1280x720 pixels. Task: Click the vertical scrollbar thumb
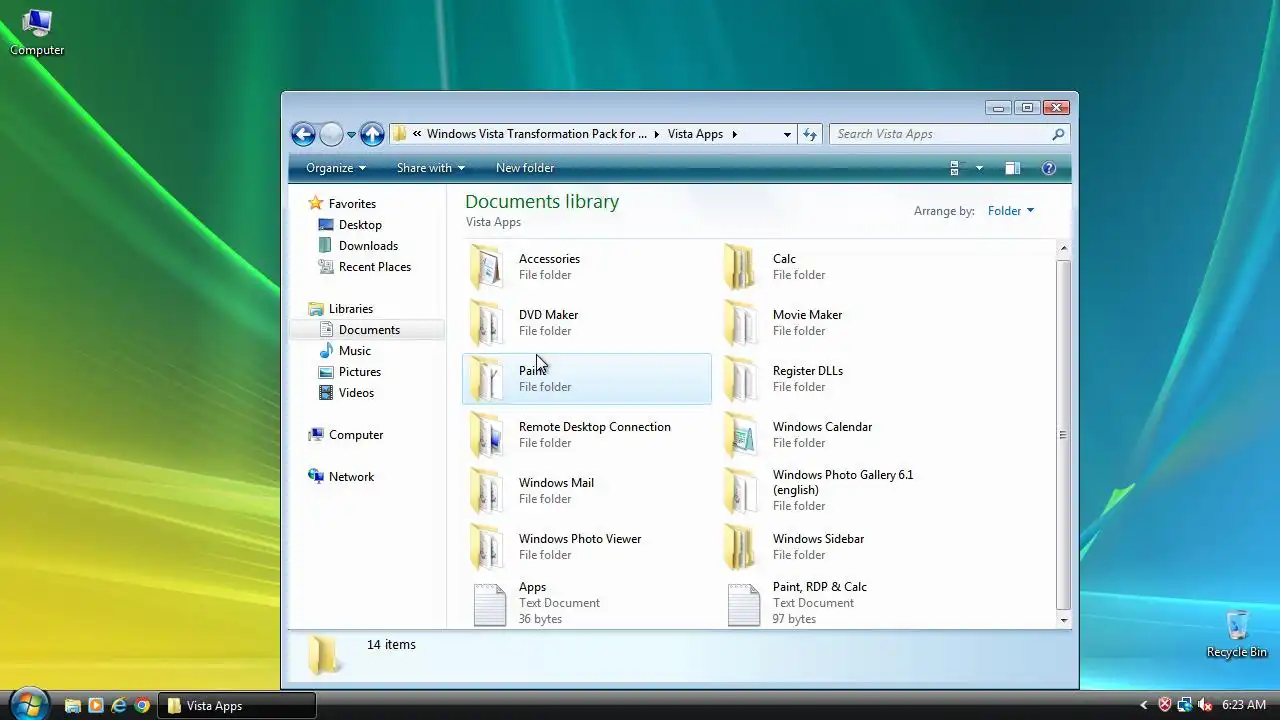(1063, 434)
